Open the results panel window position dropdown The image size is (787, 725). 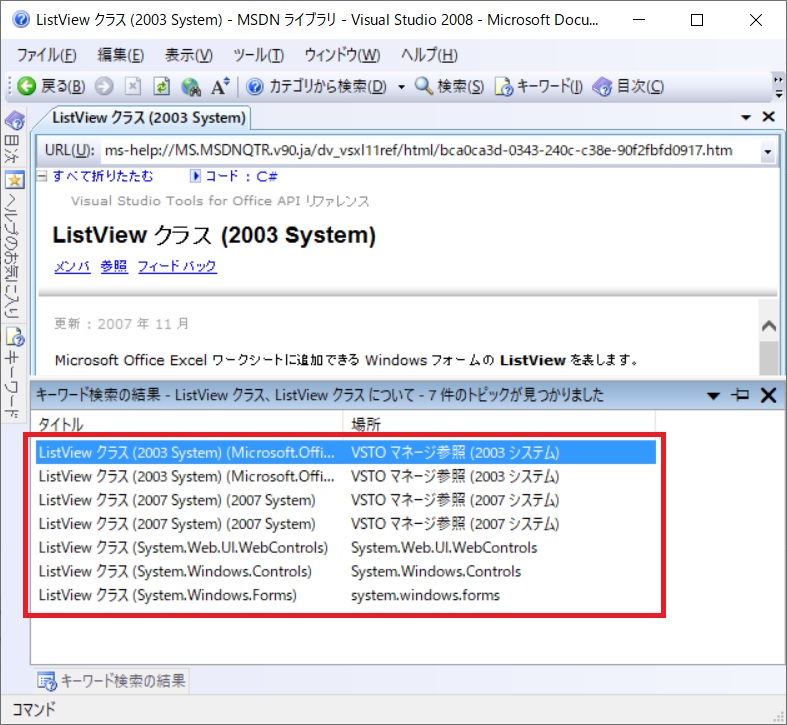click(x=713, y=396)
